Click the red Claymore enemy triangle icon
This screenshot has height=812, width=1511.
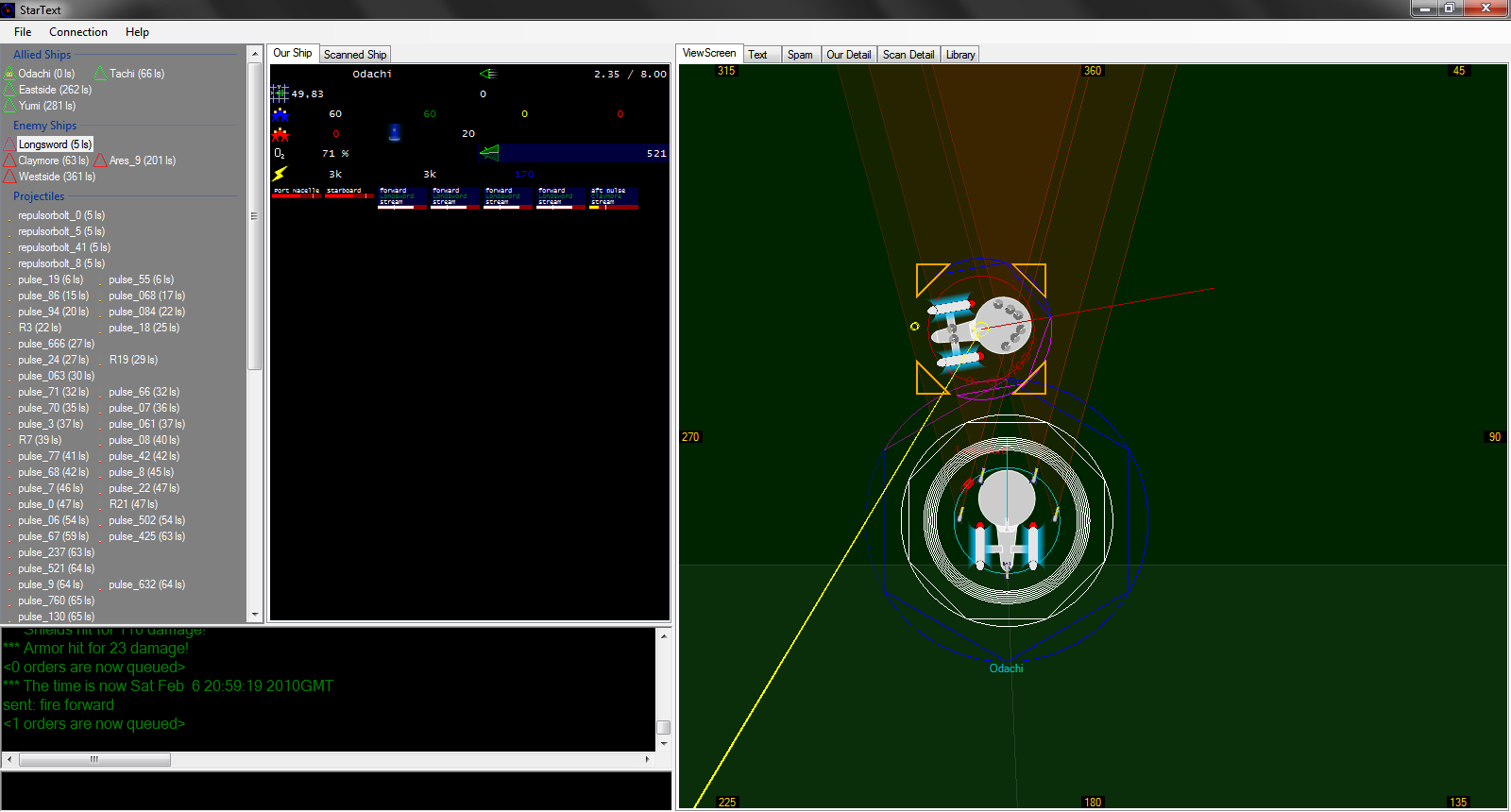pyautogui.click(x=9, y=161)
